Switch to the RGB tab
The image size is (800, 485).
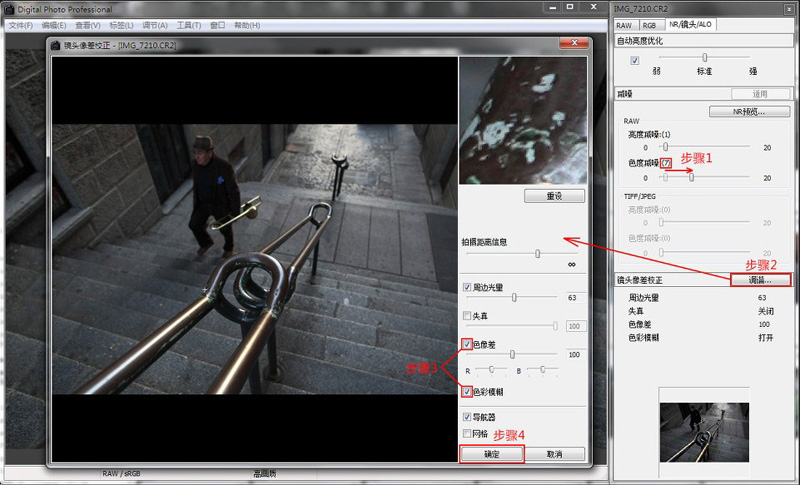pos(649,25)
